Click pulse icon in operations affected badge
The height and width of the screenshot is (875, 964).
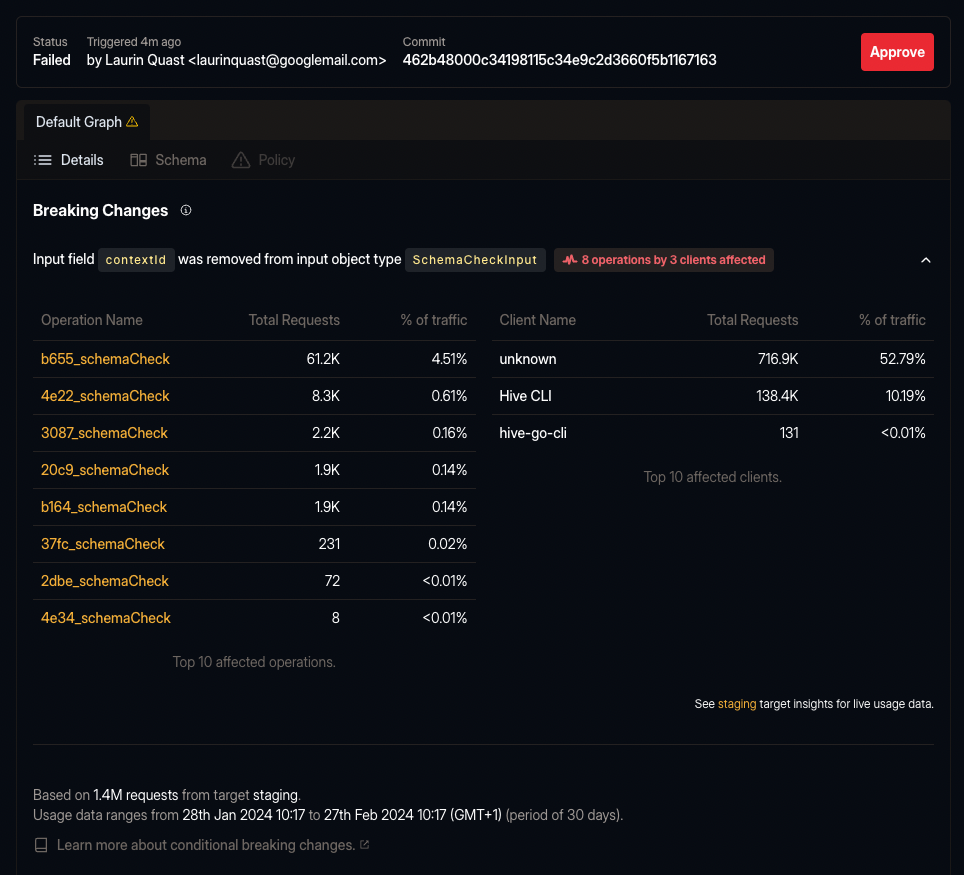click(570, 259)
